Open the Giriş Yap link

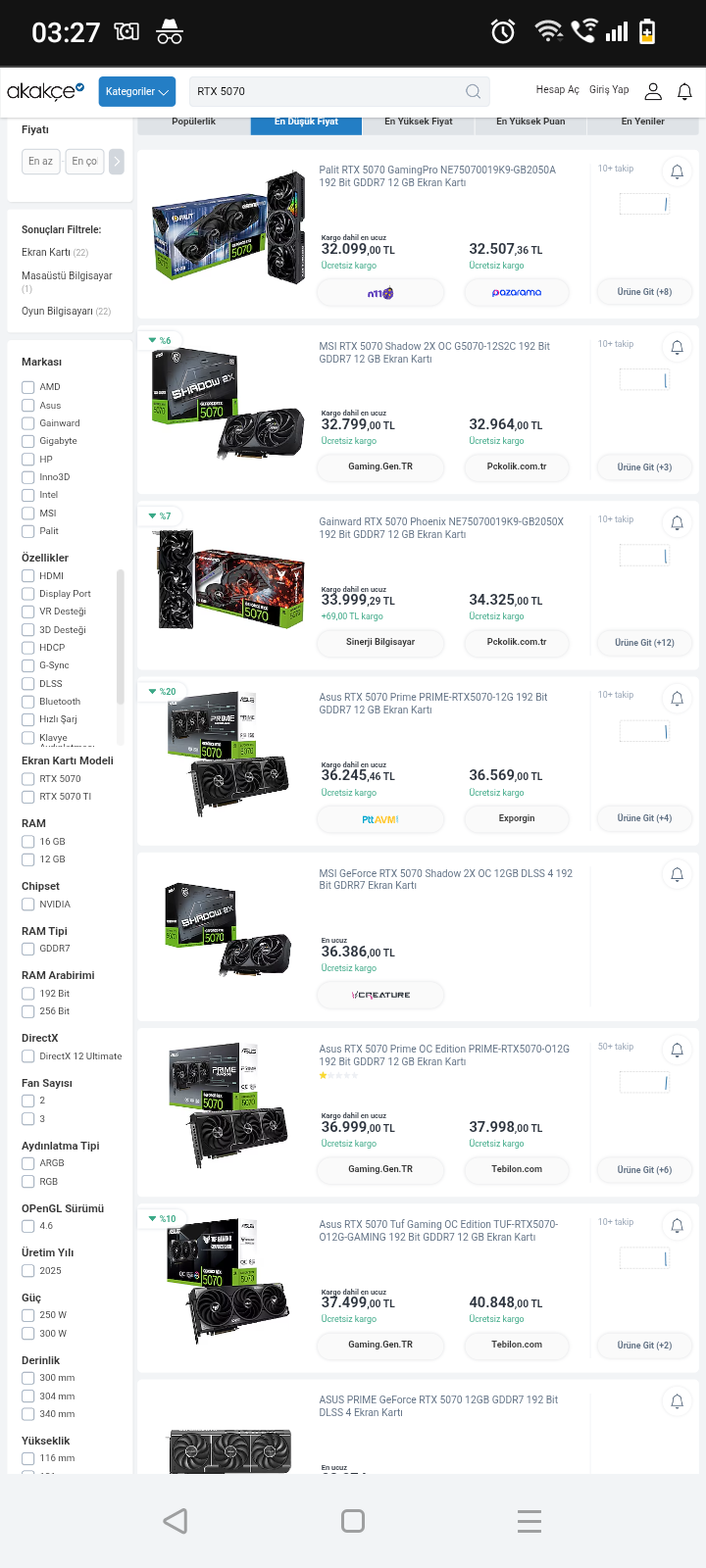(x=609, y=90)
